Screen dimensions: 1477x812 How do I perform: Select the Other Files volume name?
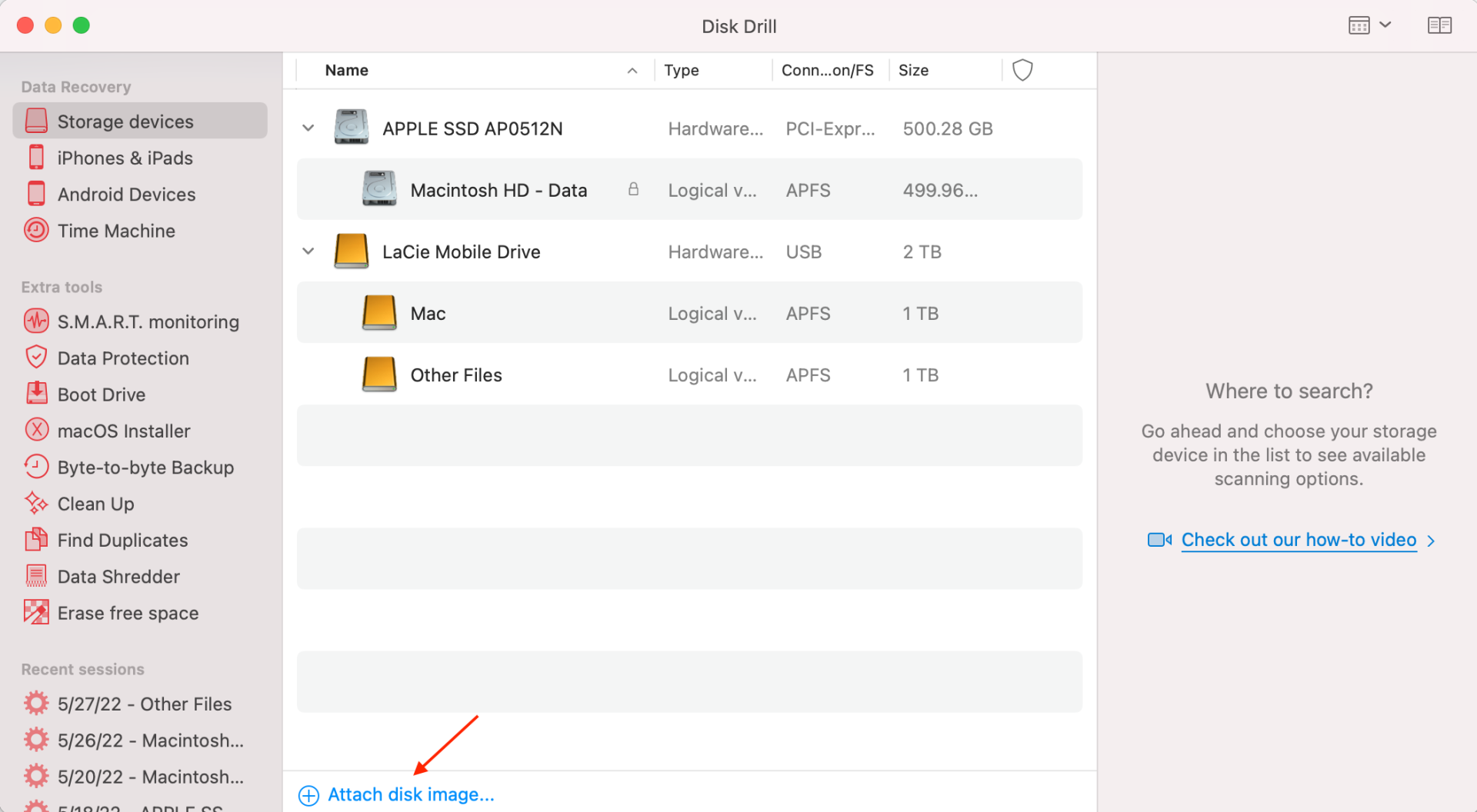(456, 374)
